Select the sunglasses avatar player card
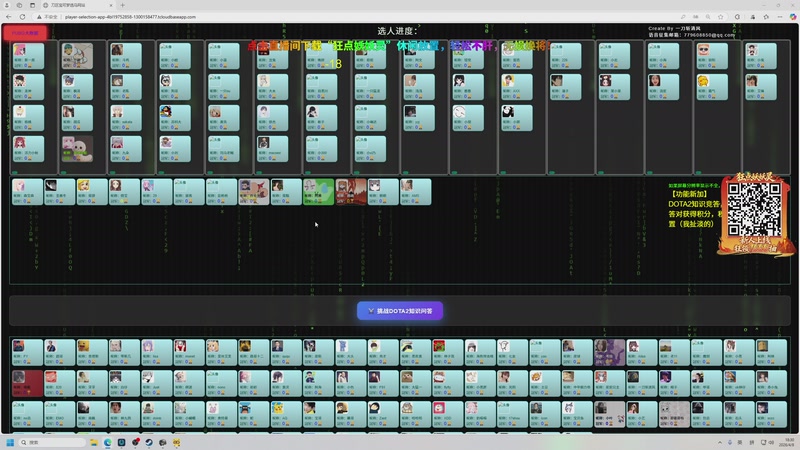This screenshot has width=800, height=450. pos(712,56)
